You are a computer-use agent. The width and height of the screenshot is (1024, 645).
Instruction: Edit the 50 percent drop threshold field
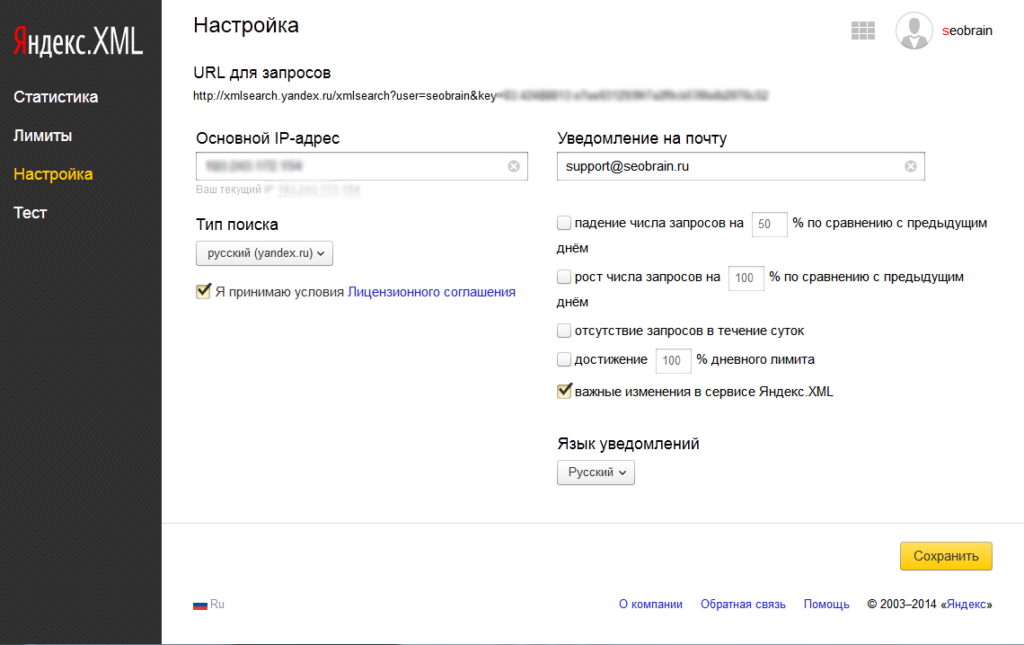tap(769, 224)
